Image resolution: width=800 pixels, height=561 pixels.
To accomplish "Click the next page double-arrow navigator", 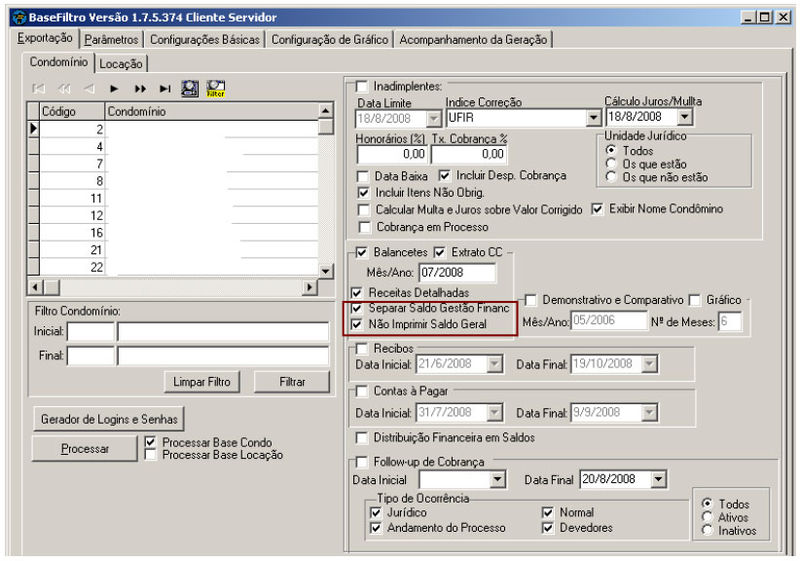I will click(x=140, y=89).
